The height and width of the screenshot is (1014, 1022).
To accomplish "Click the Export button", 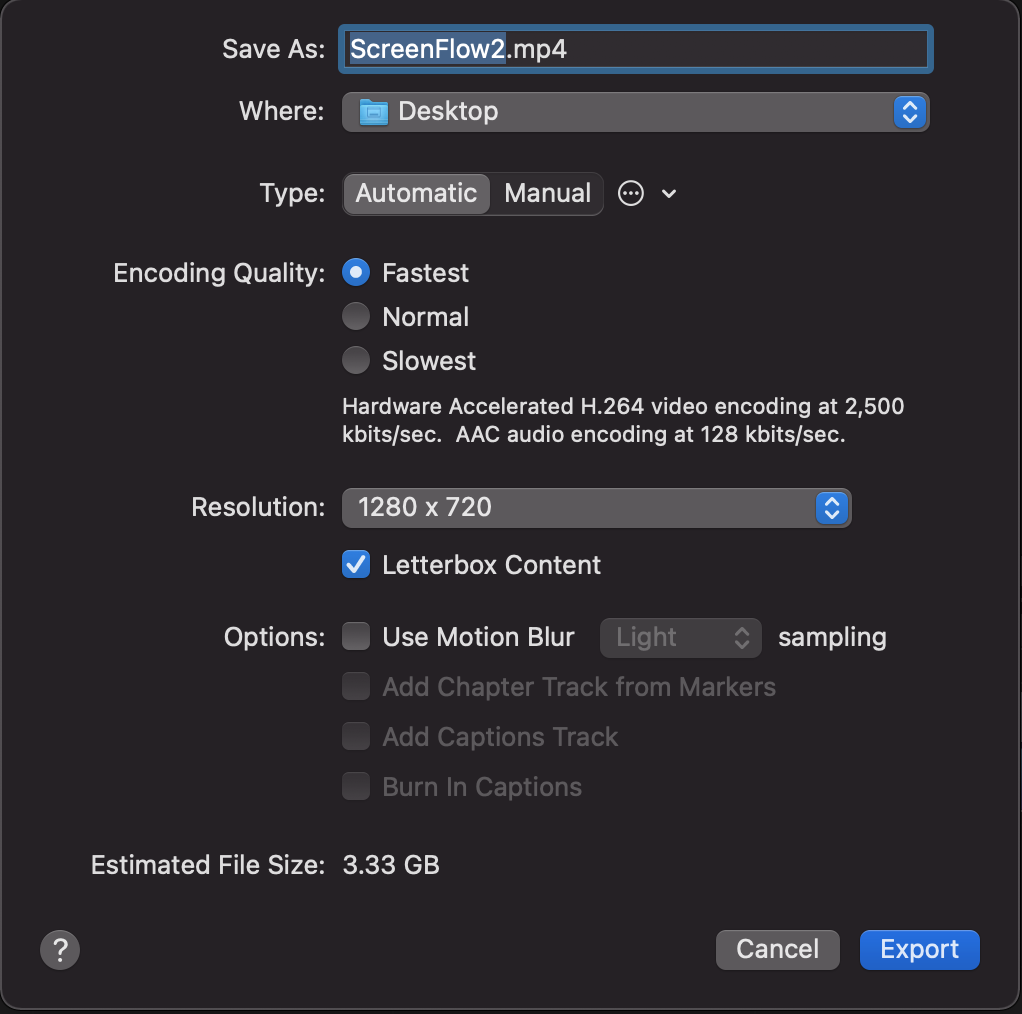I will pyautogui.click(x=919, y=949).
